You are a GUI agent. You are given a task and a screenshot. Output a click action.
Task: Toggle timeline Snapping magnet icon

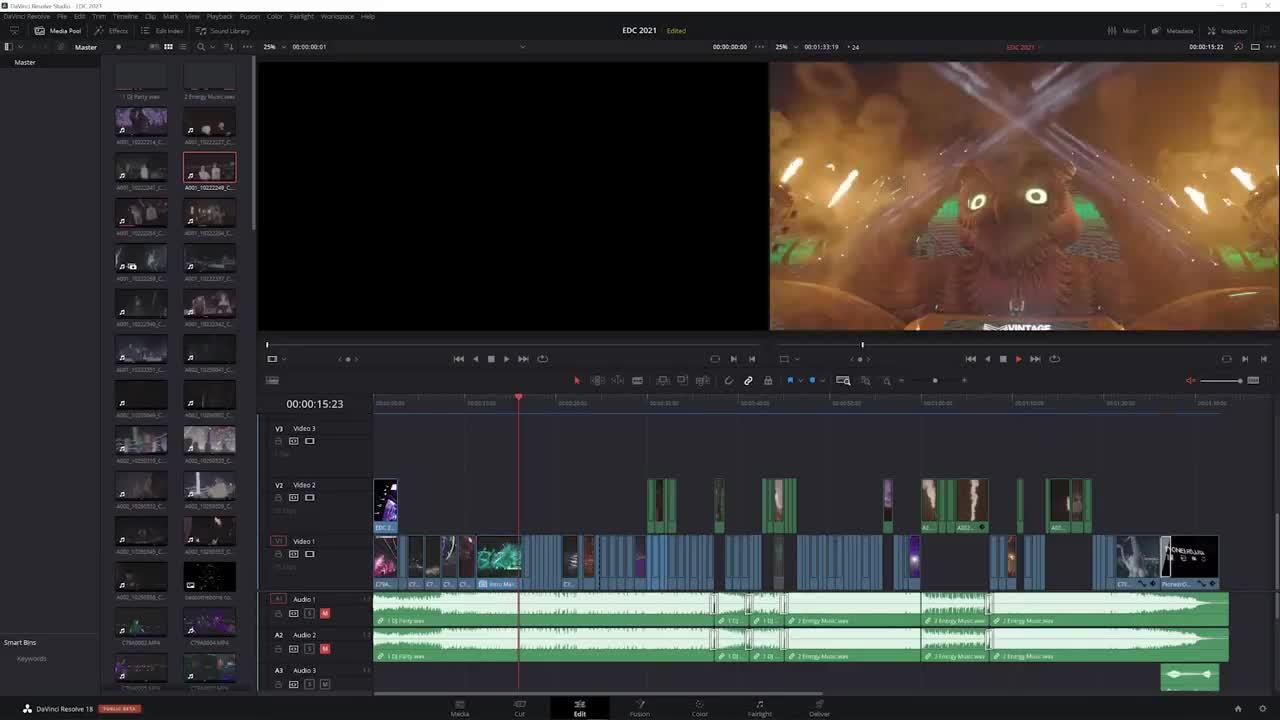[728, 380]
